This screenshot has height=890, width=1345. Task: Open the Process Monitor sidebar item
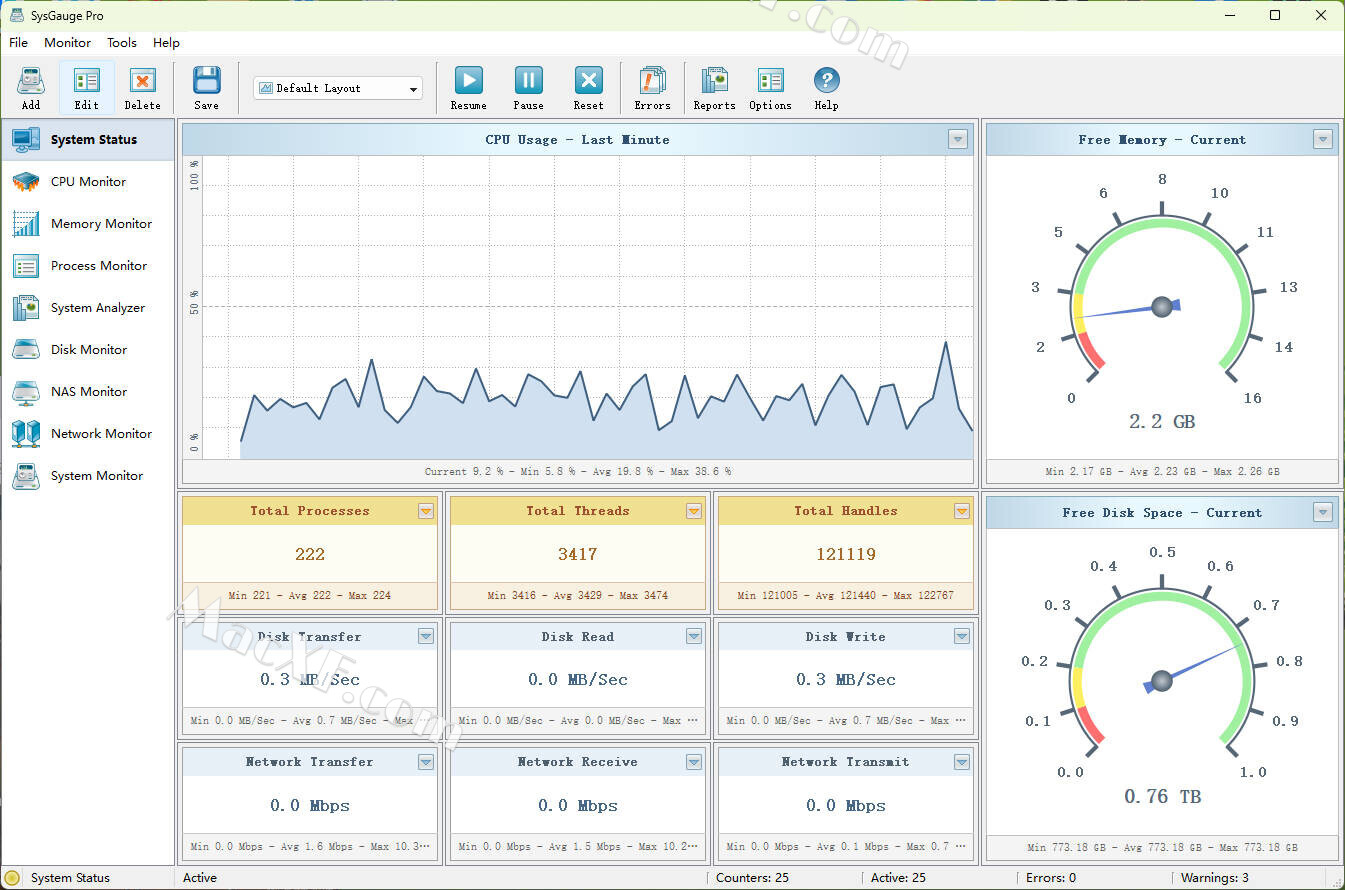98,266
